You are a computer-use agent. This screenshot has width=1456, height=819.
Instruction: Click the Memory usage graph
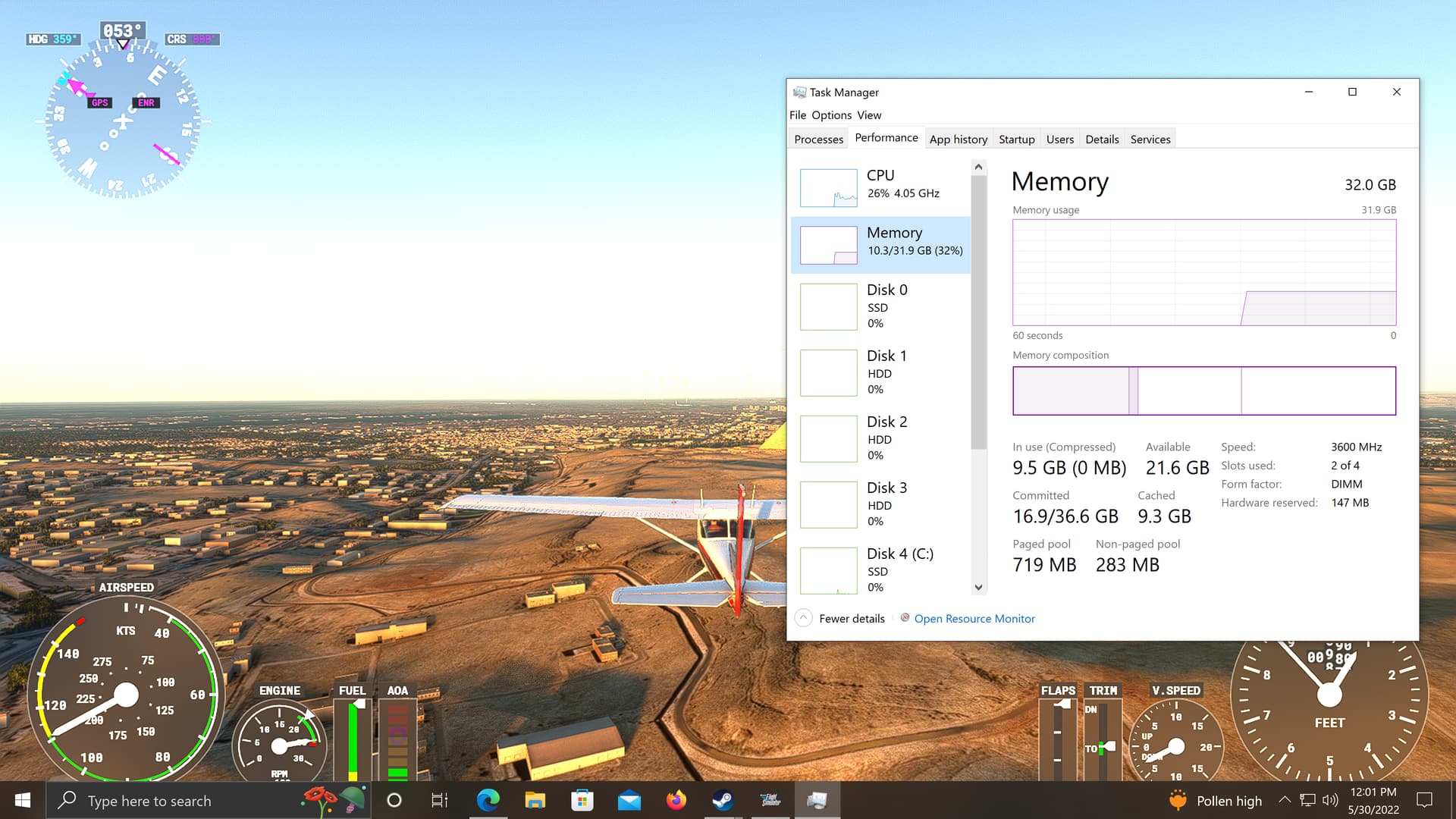point(1204,273)
